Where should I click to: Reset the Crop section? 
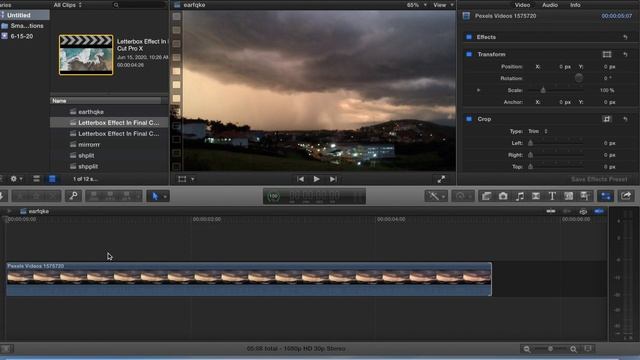pyautogui.click(x=625, y=119)
